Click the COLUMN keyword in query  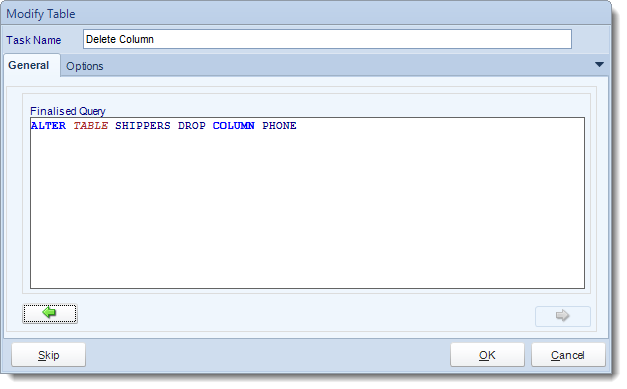click(234, 126)
